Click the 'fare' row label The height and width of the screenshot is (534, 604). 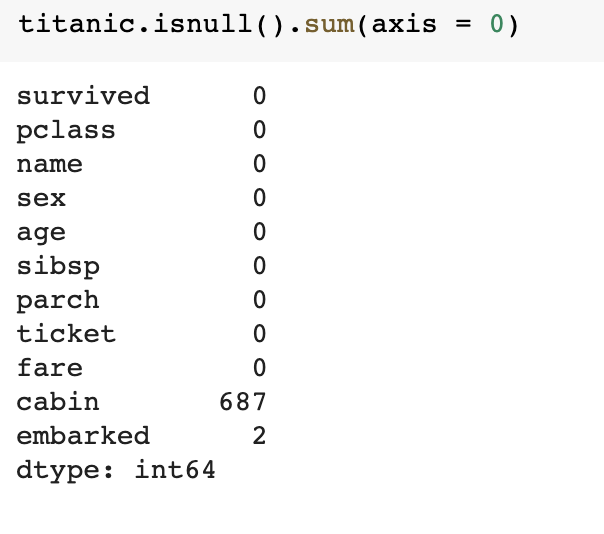coord(50,368)
